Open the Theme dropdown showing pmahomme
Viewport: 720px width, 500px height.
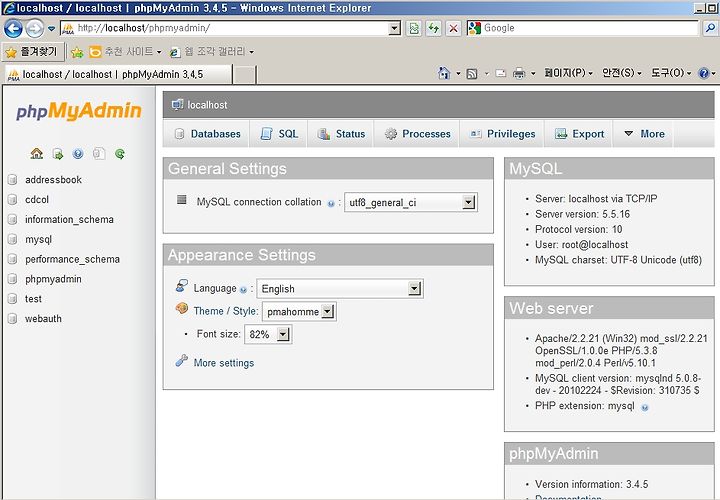[x=299, y=311]
